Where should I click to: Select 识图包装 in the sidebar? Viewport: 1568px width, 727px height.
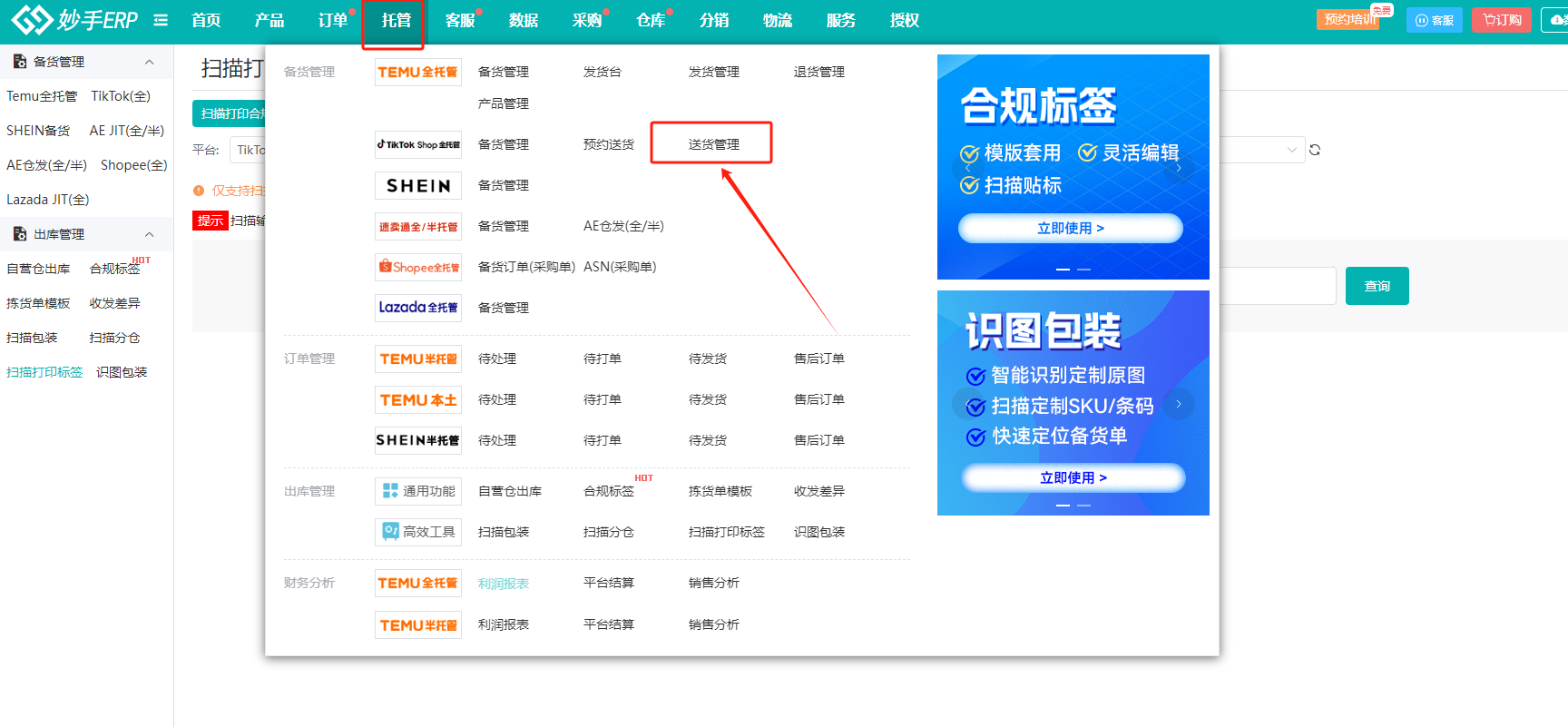[122, 372]
